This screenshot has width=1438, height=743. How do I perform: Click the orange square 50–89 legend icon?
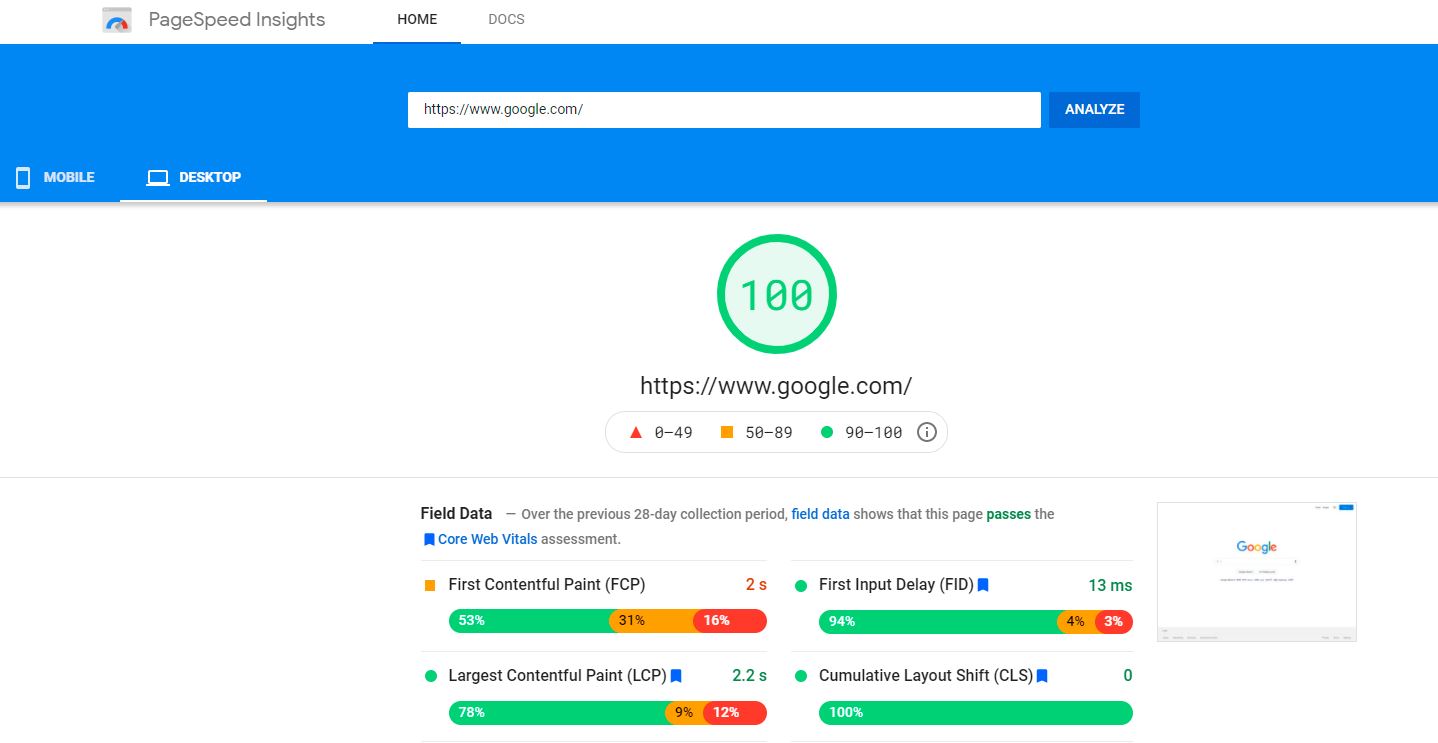(x=727, y=432)
